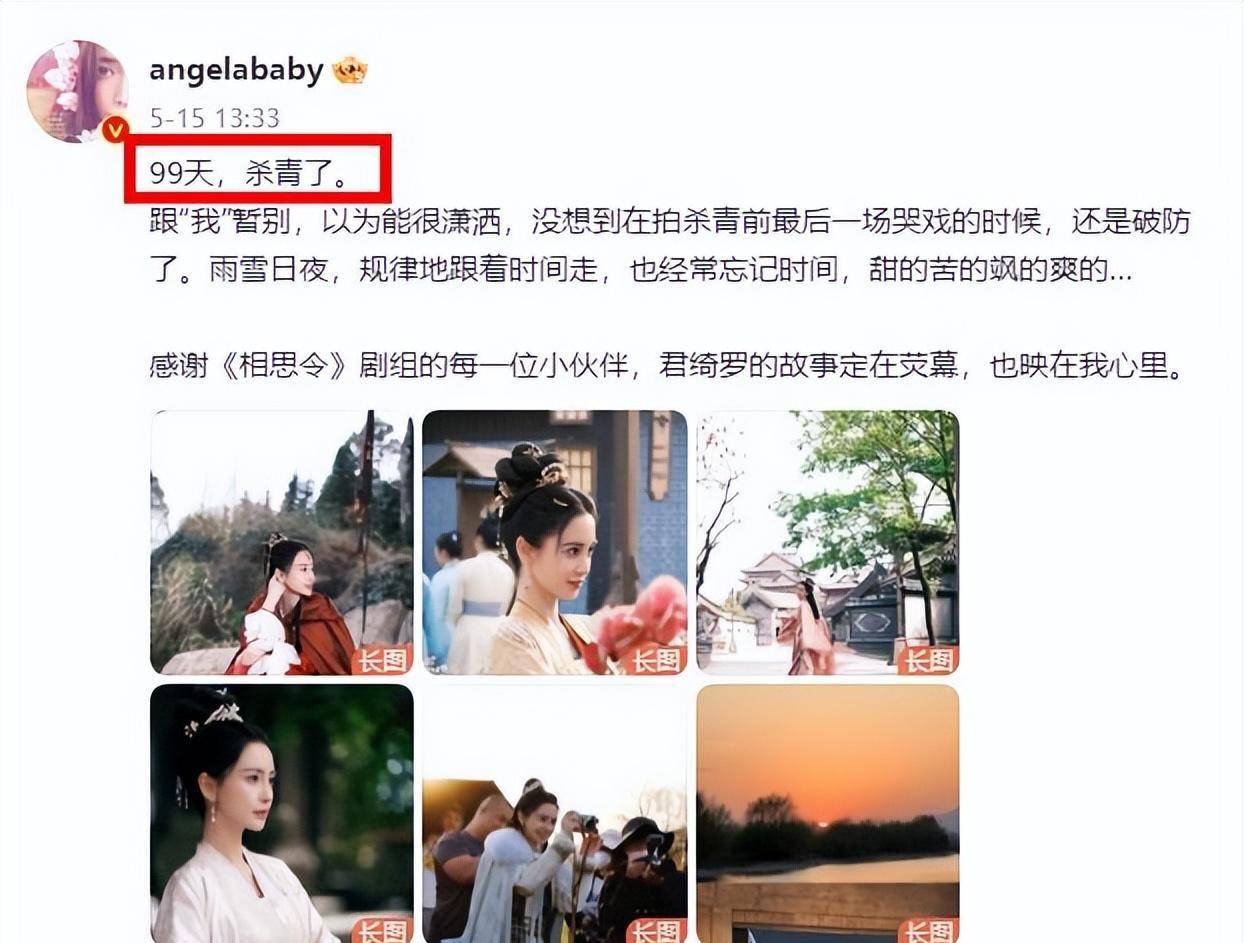1244x943 pixels.
Task: Click 长图 badge on sunset photo
Action: click(x=929, y=931)
